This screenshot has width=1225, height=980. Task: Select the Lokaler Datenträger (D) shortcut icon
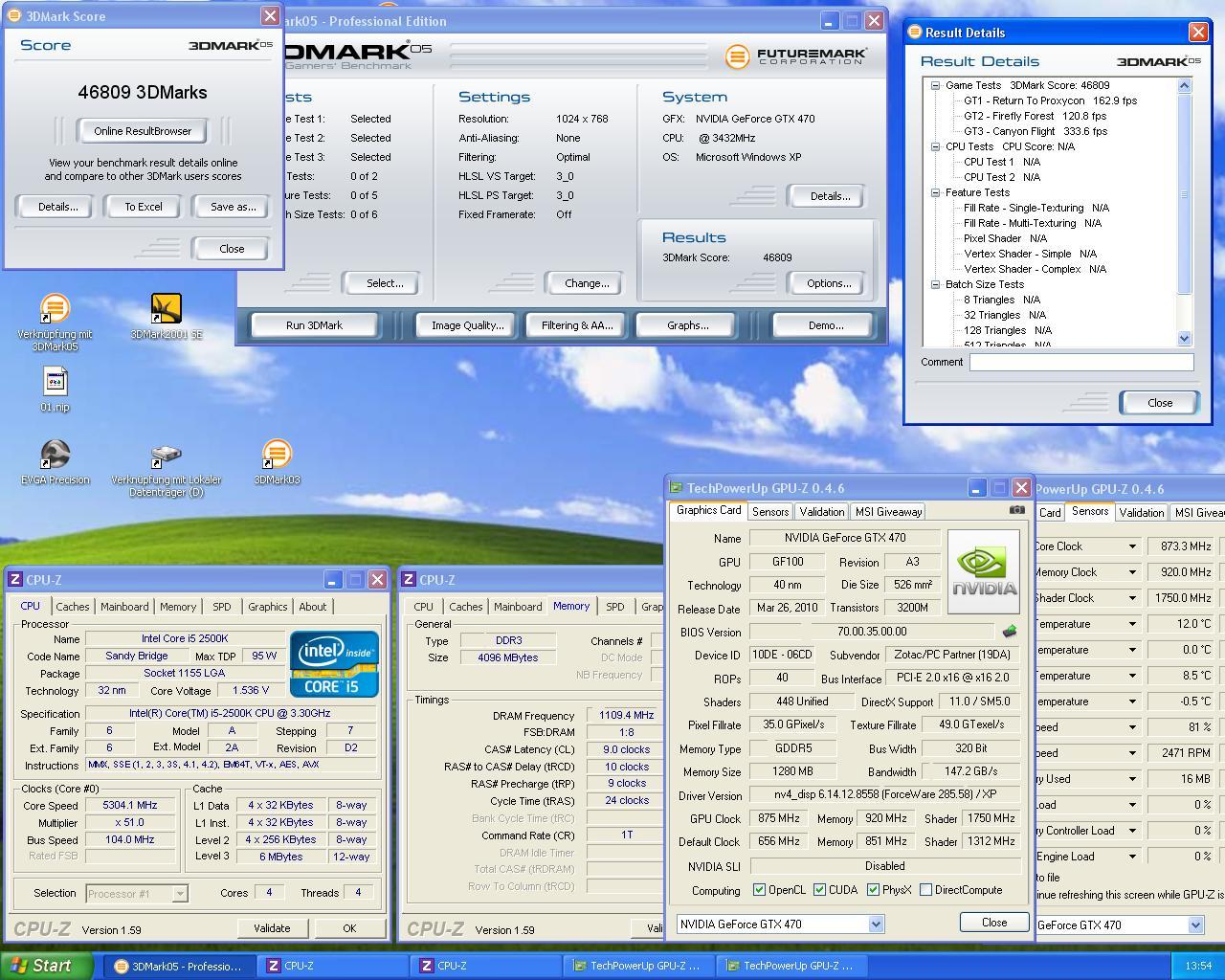166,455
